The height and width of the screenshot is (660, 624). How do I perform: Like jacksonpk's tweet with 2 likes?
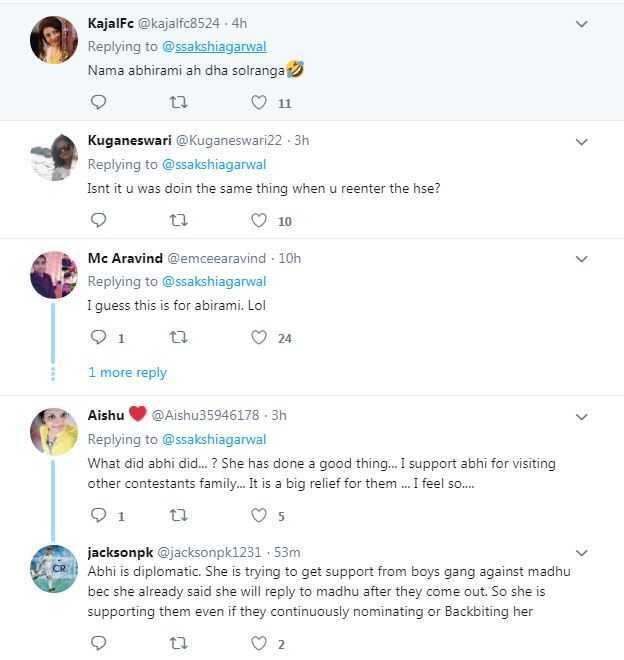(x=259, y=643)
